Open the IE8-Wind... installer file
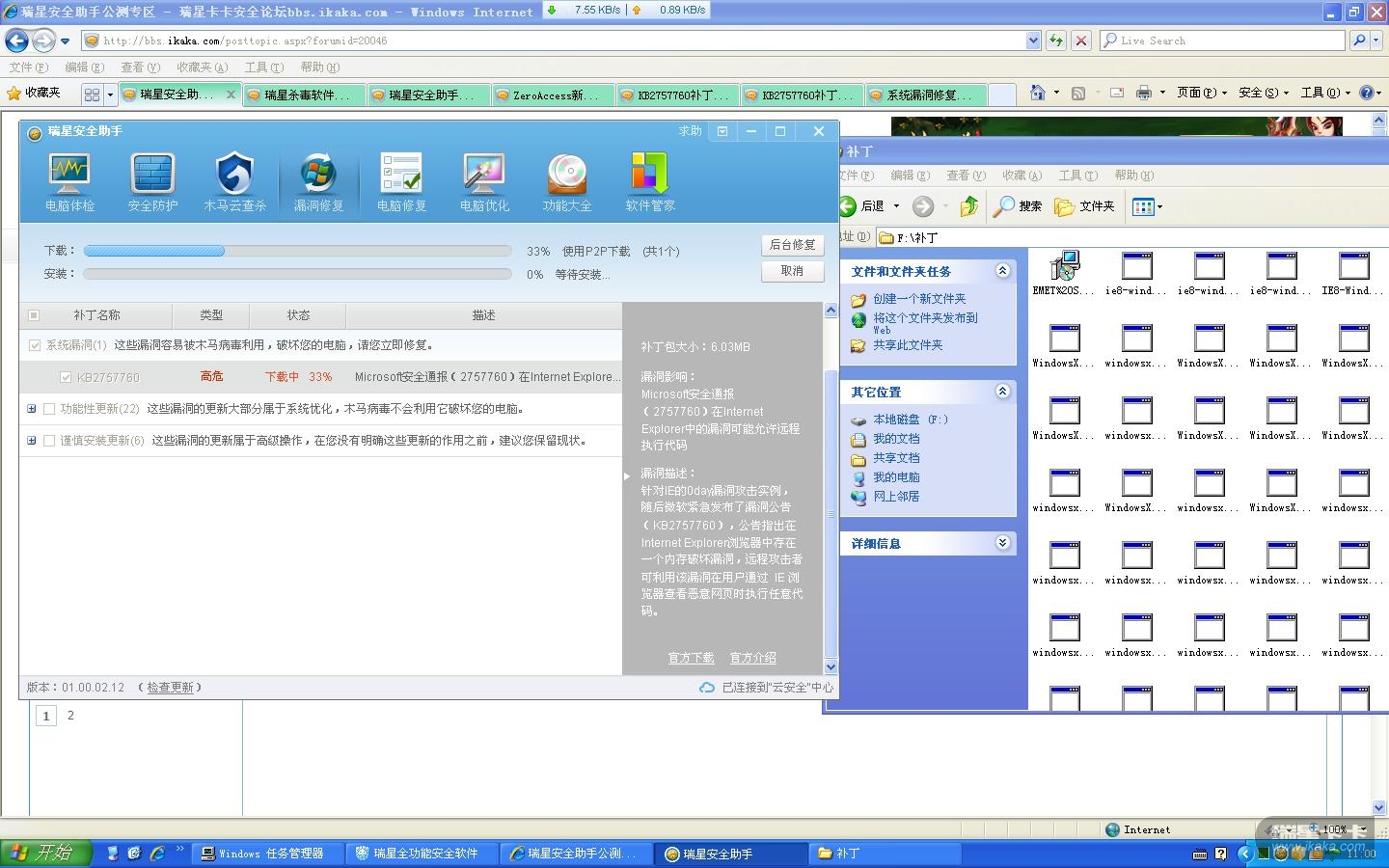 point(1352,273)
